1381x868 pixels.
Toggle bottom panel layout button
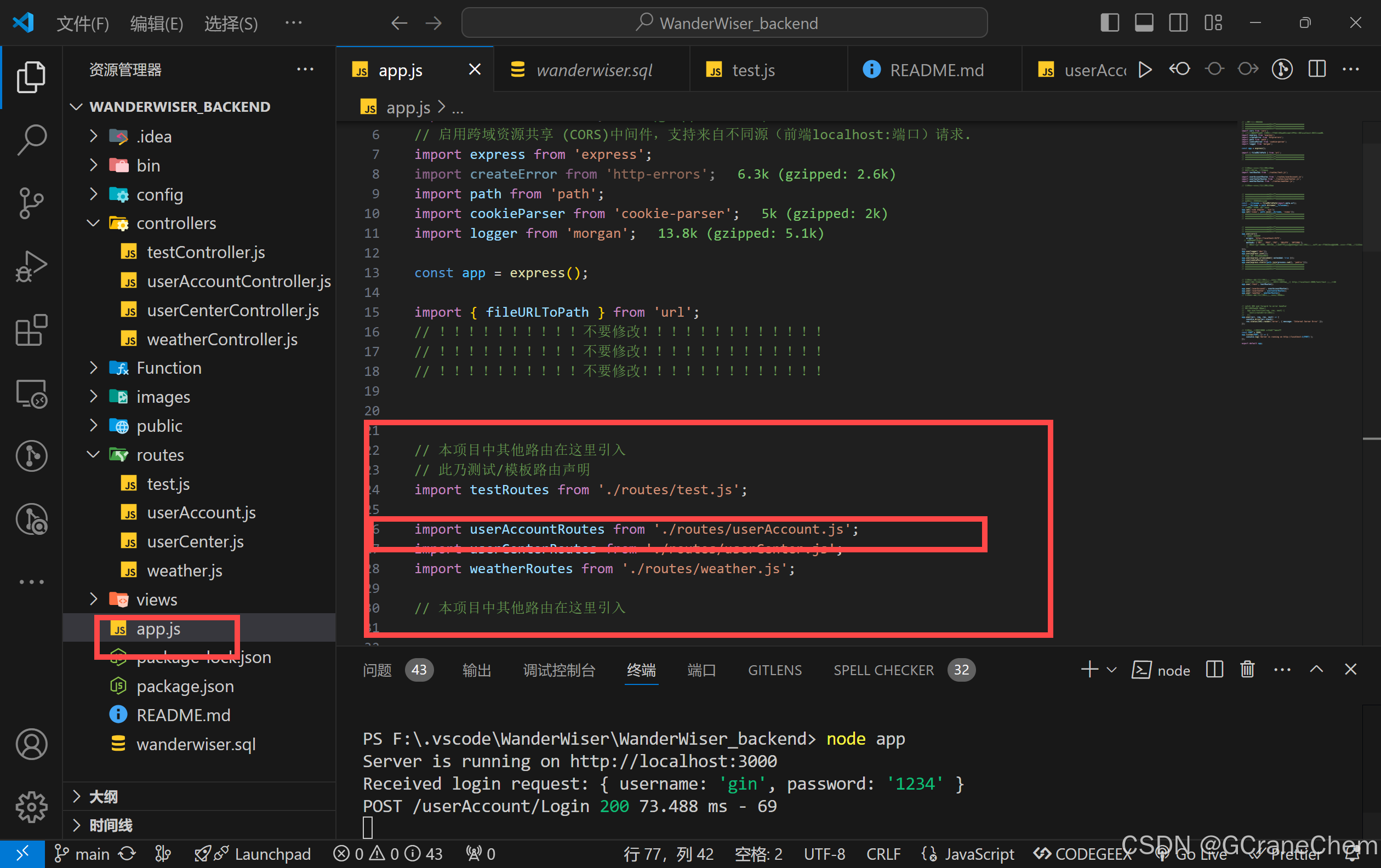pos(1144,23)
